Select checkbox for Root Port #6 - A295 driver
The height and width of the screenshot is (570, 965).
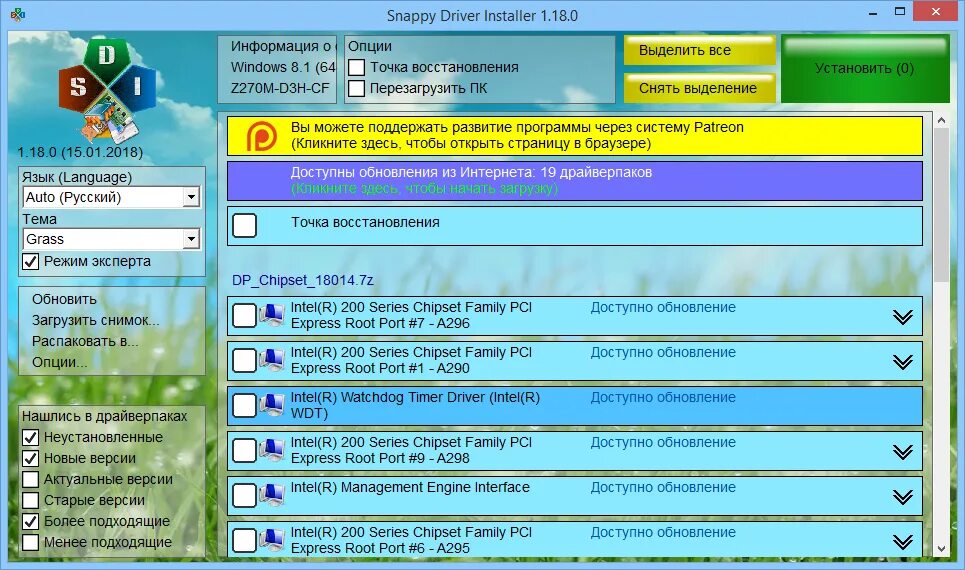click(244, 540)
